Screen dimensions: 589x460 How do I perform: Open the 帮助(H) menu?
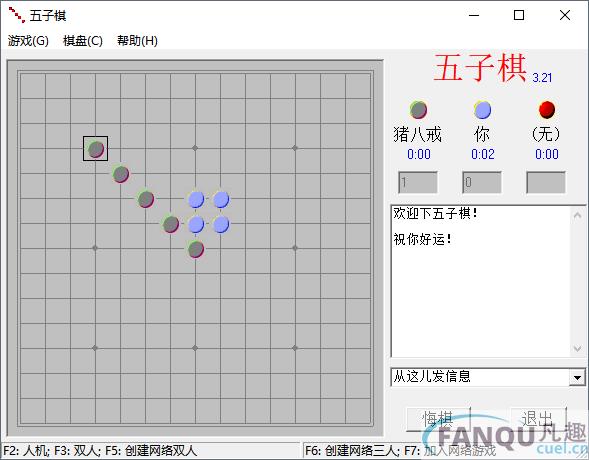(x=137, y=41)
